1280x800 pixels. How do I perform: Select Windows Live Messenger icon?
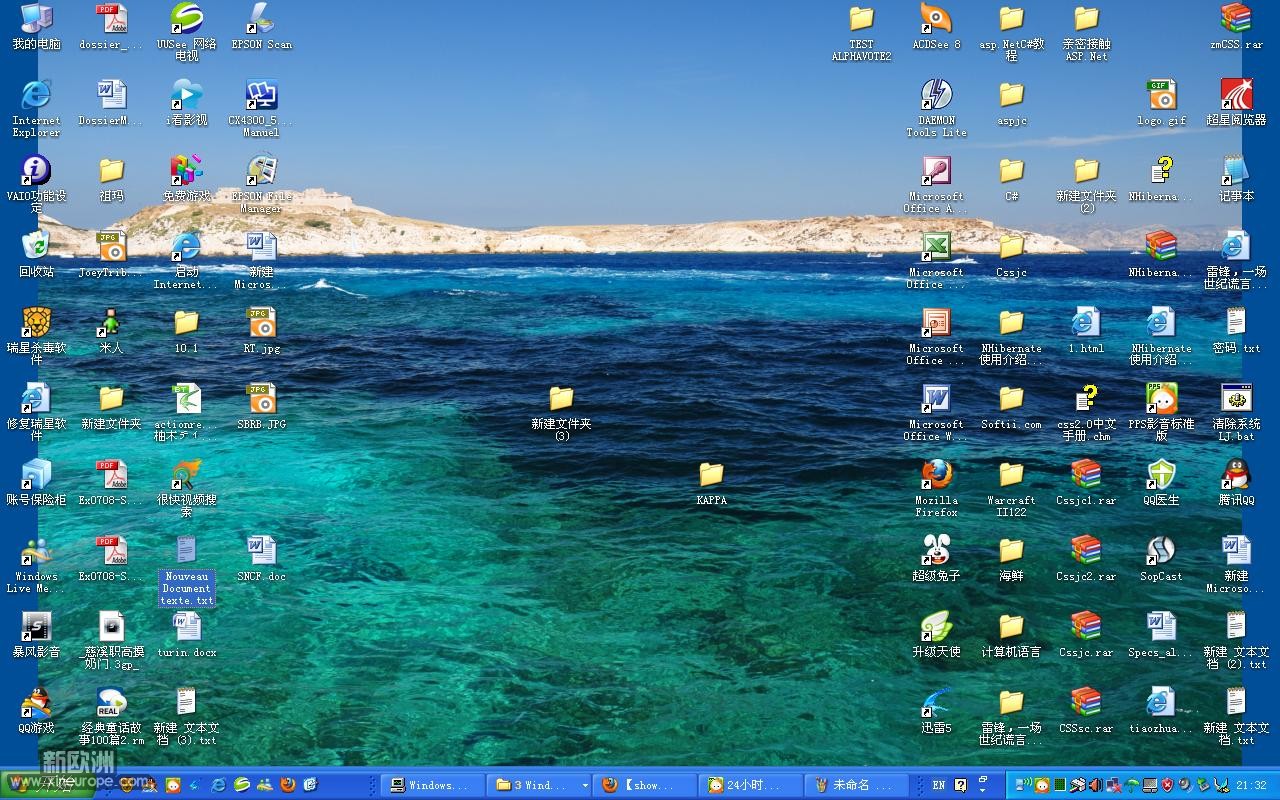(36, 563)
